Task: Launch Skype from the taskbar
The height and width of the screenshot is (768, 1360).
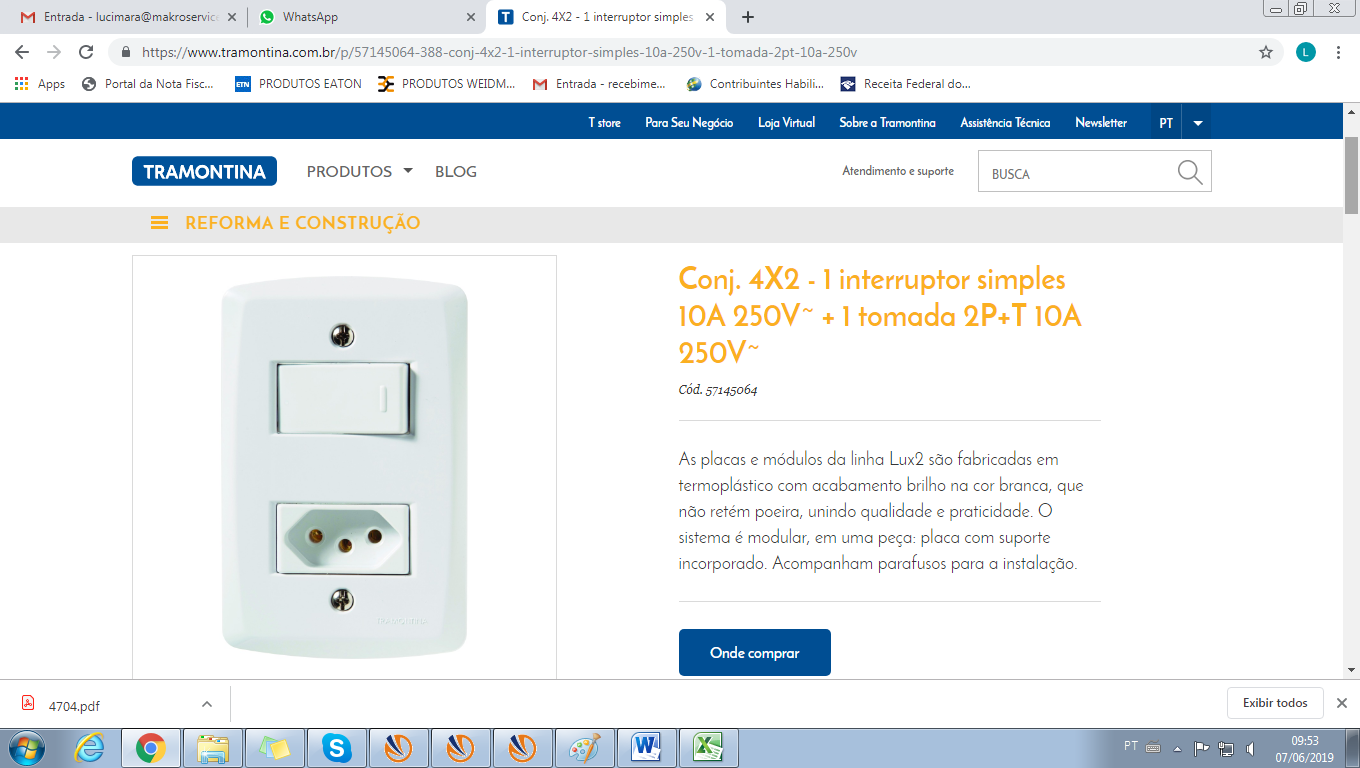Action: pyautogui.click(x=336, y=747)
